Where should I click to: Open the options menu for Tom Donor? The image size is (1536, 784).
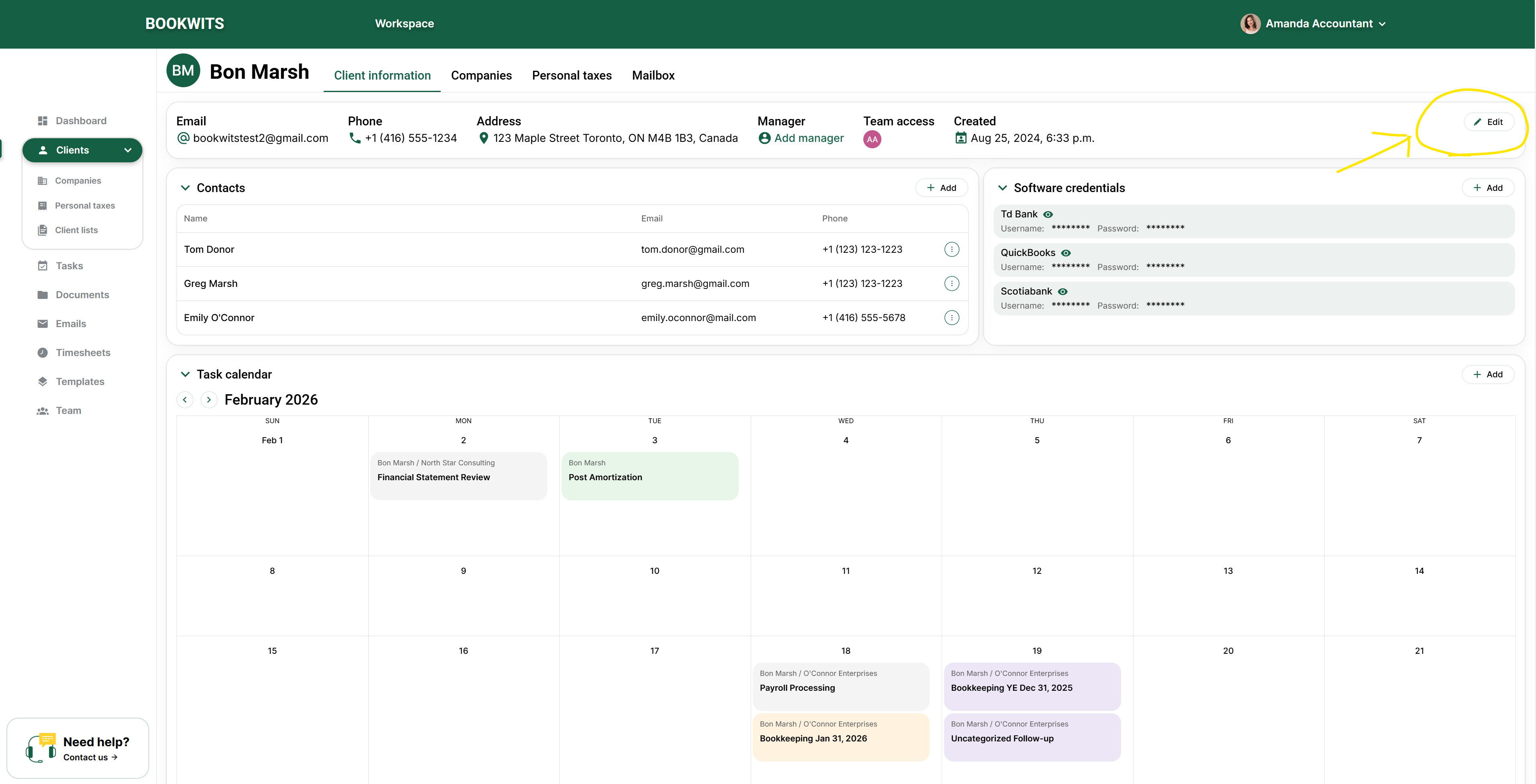pyautogui.click(x=952, y=250)
